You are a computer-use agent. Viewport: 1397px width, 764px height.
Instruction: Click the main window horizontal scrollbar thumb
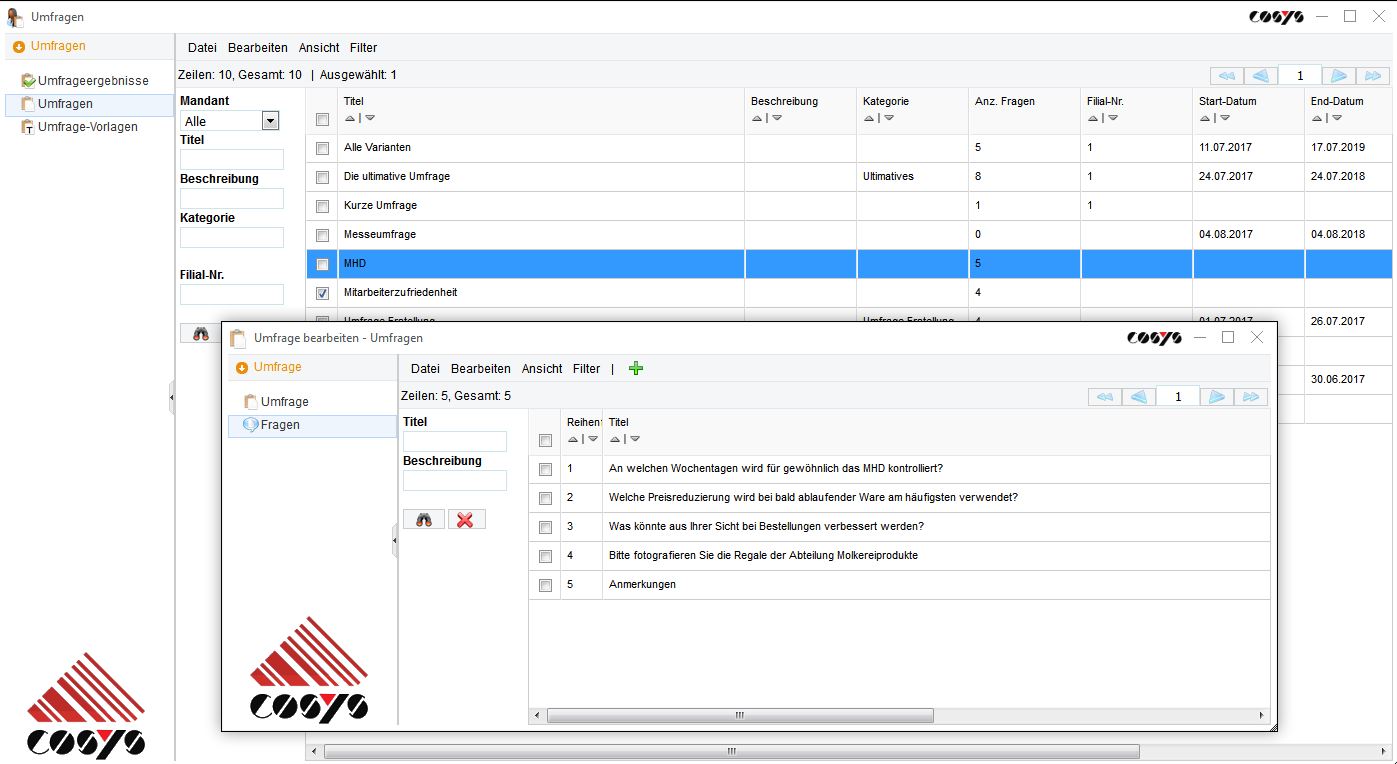click(731, 752)
